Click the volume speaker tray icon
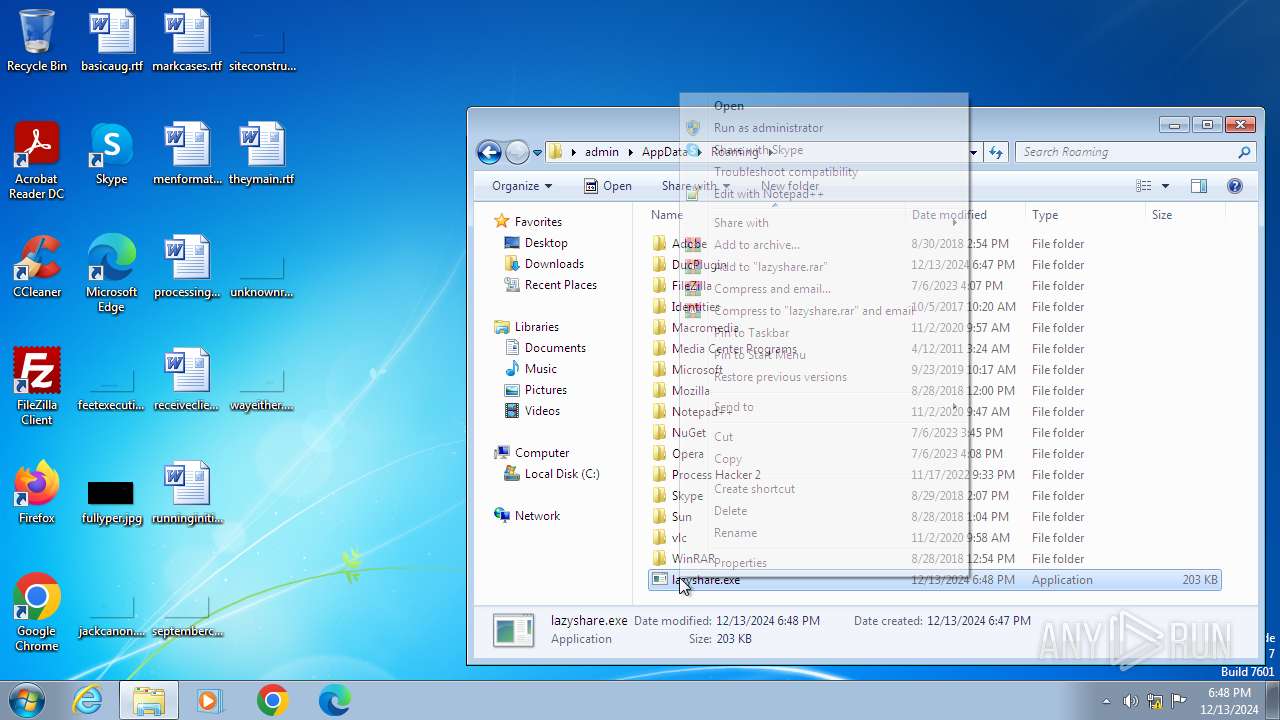 (x=1130, y=701)
